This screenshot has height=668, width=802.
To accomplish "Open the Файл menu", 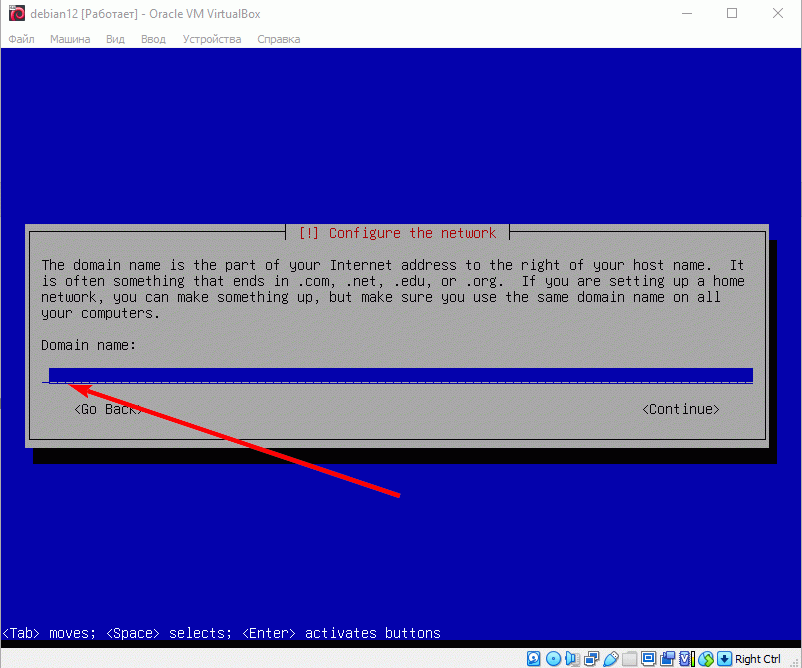I will [x=21, y=39].
